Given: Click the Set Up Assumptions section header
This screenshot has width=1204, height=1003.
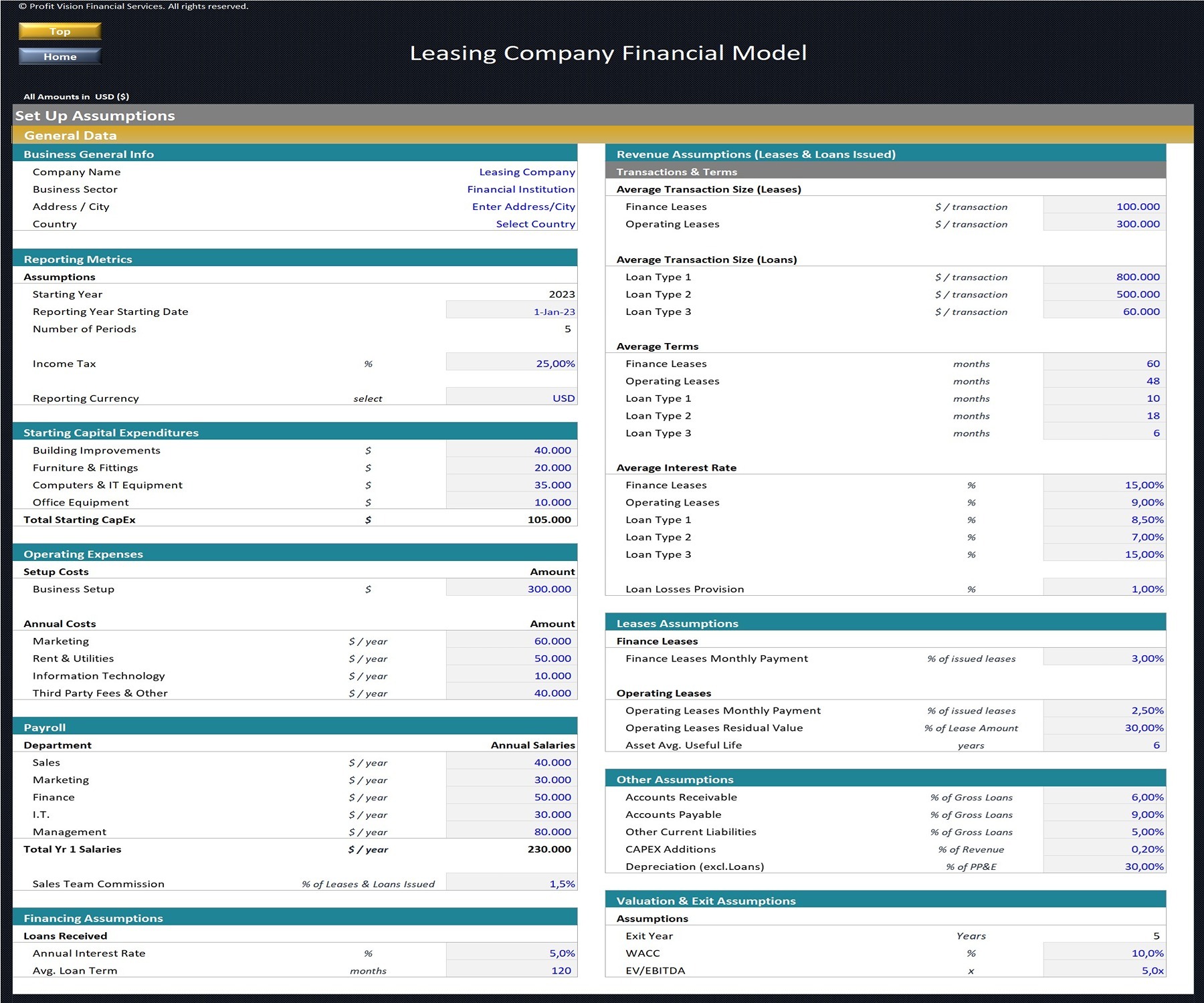Looking at the screenshot, I should [x=96, y=115].
